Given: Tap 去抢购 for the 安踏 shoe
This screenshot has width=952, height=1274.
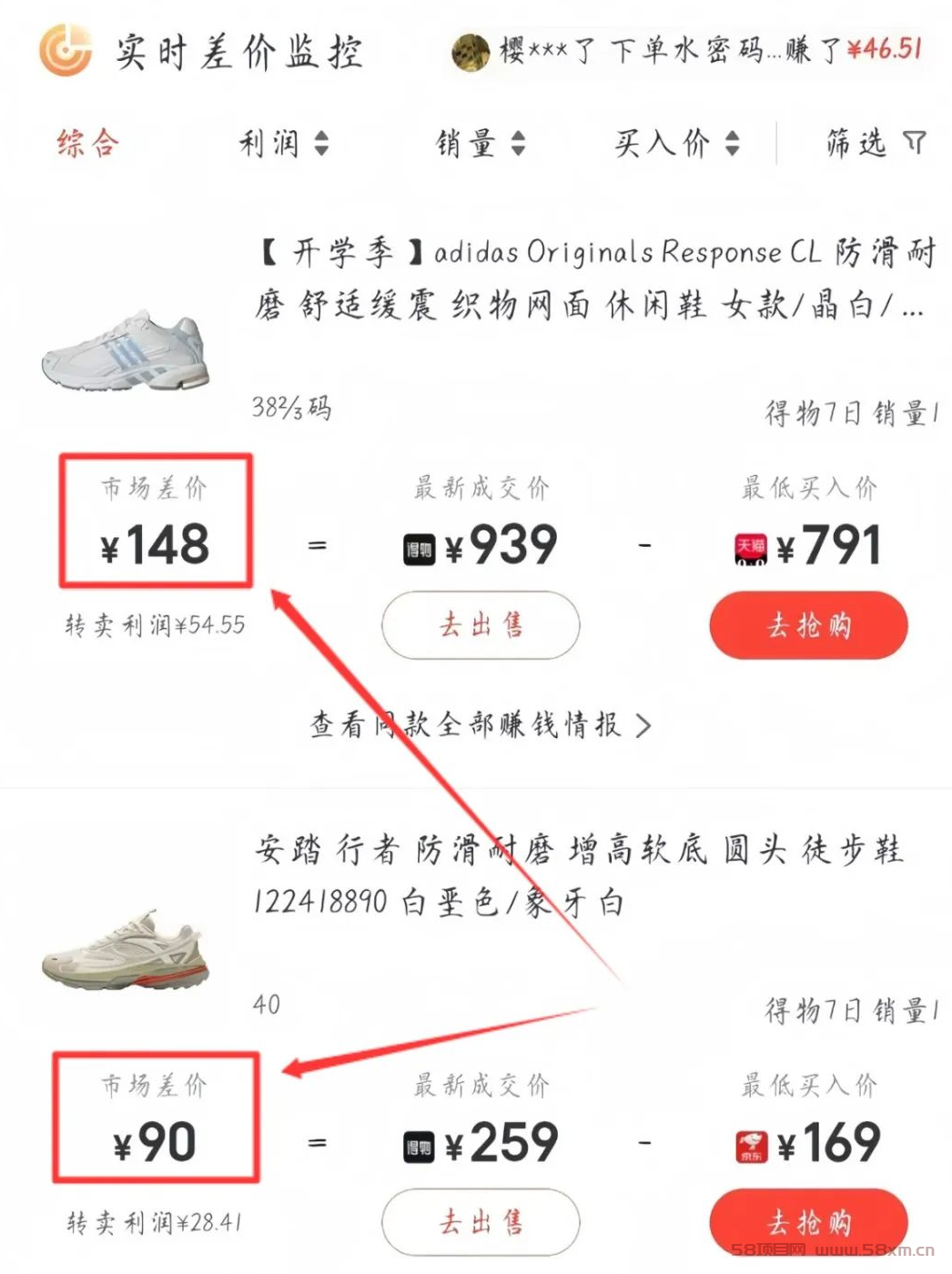Looking at the screenshot, I should click(x=809, y=1222).
